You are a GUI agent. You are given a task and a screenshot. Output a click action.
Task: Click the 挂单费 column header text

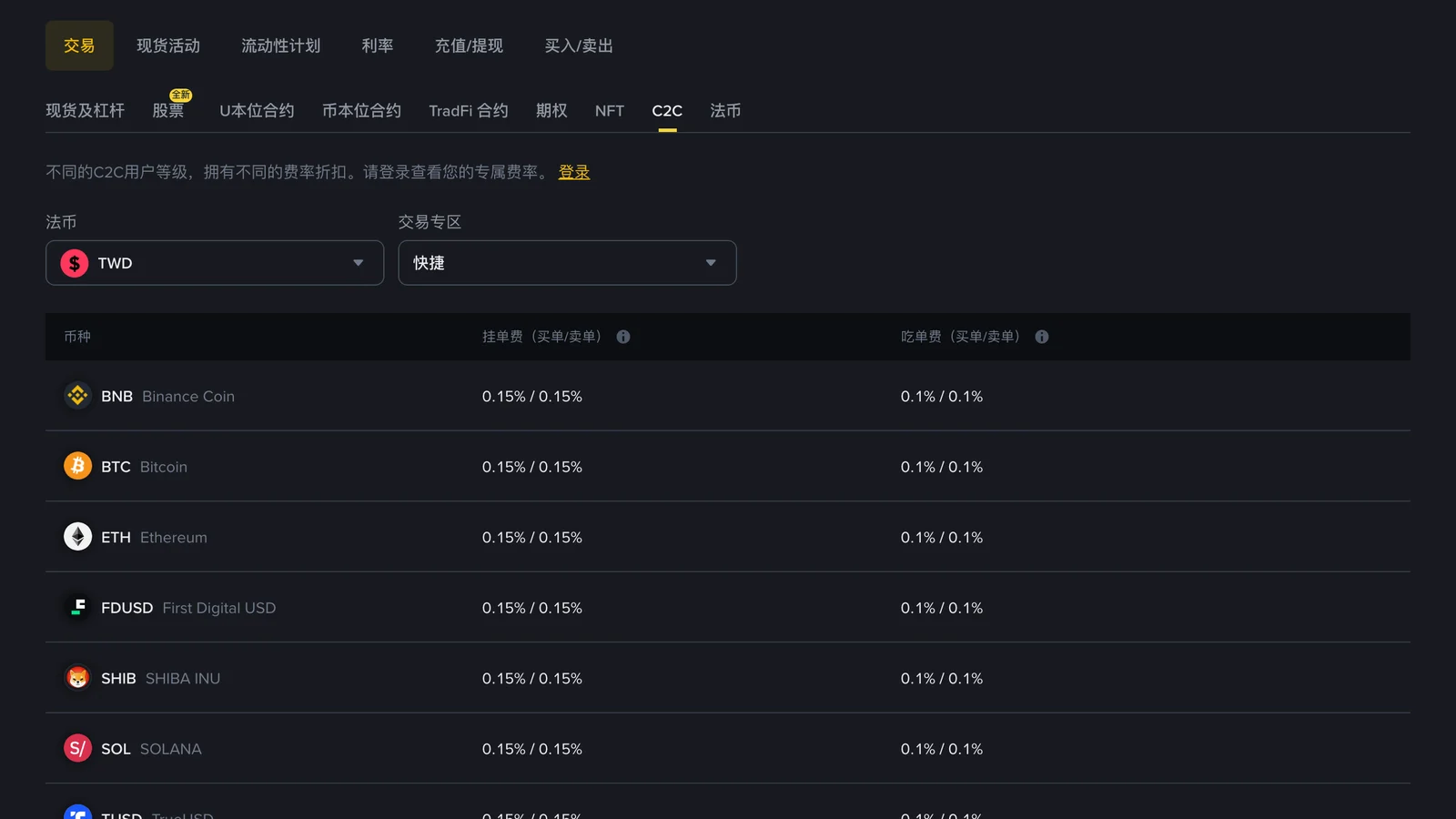pyautogui.click(x=542, y=337)
